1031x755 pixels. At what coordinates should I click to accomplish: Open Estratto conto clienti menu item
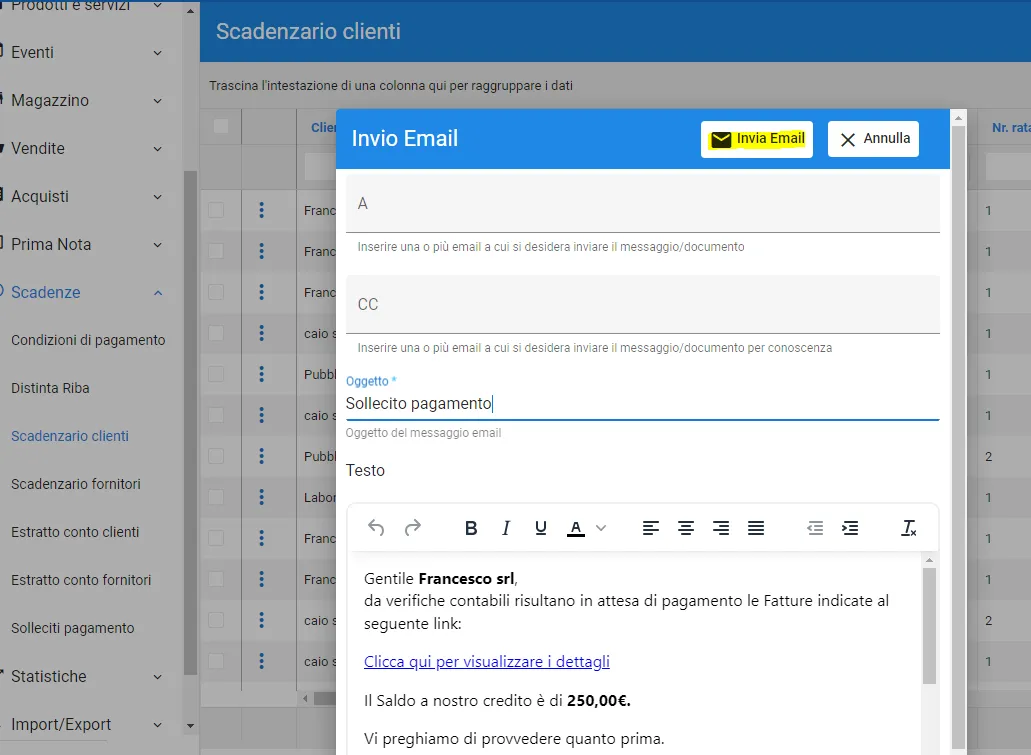pos(75,532)
